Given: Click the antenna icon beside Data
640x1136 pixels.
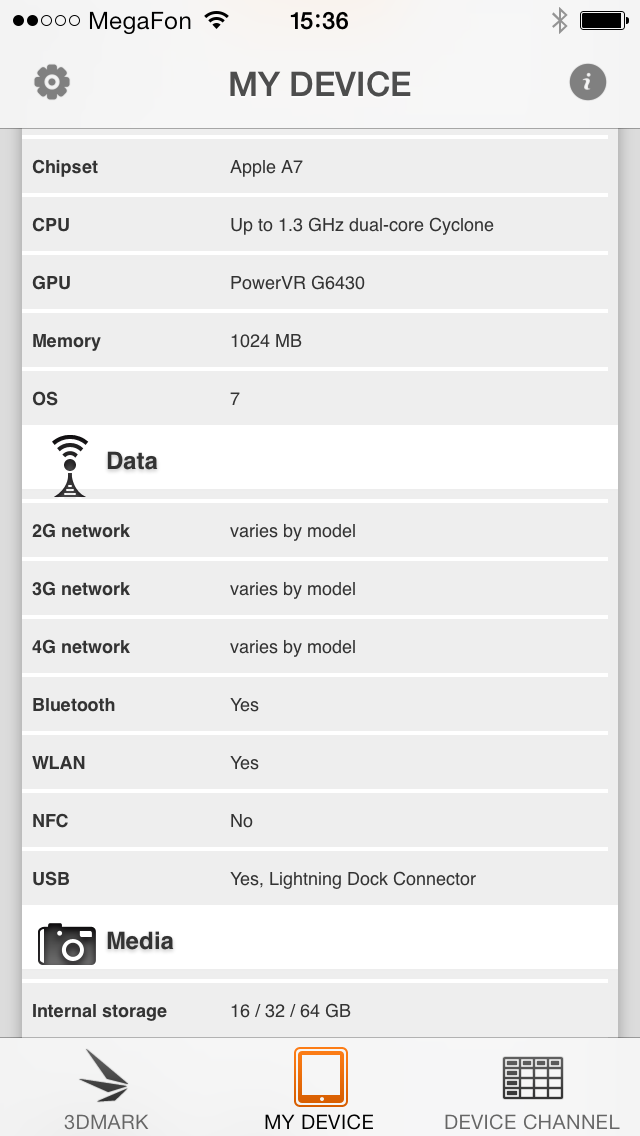Looking at the screenshot, I should pos(70,466).
